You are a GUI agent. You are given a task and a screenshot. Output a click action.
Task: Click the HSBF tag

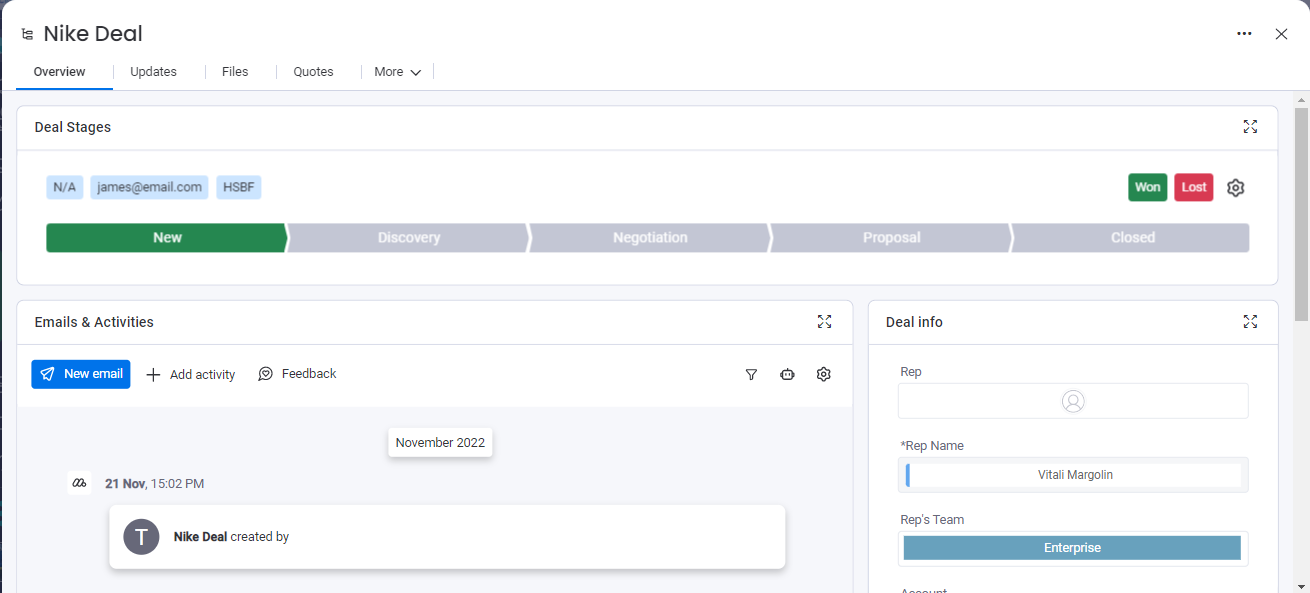click(x=239, y=187)
